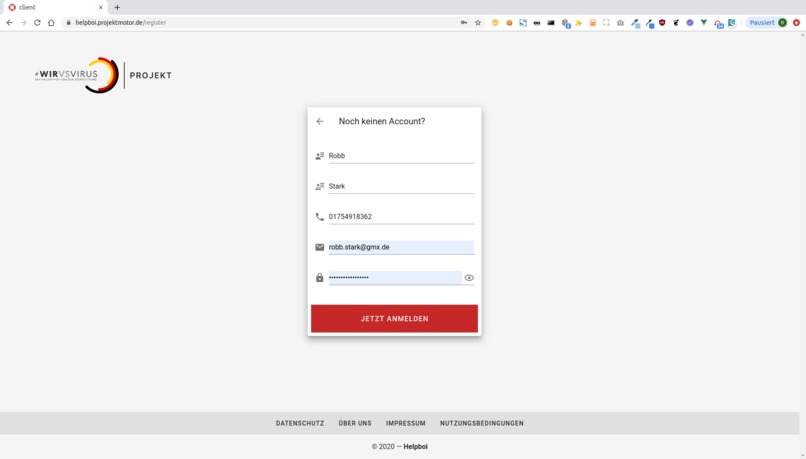806x459 pixels.
Task: Click the first name field with Robb
Action: pyautogui.click(x=401, y=156)
